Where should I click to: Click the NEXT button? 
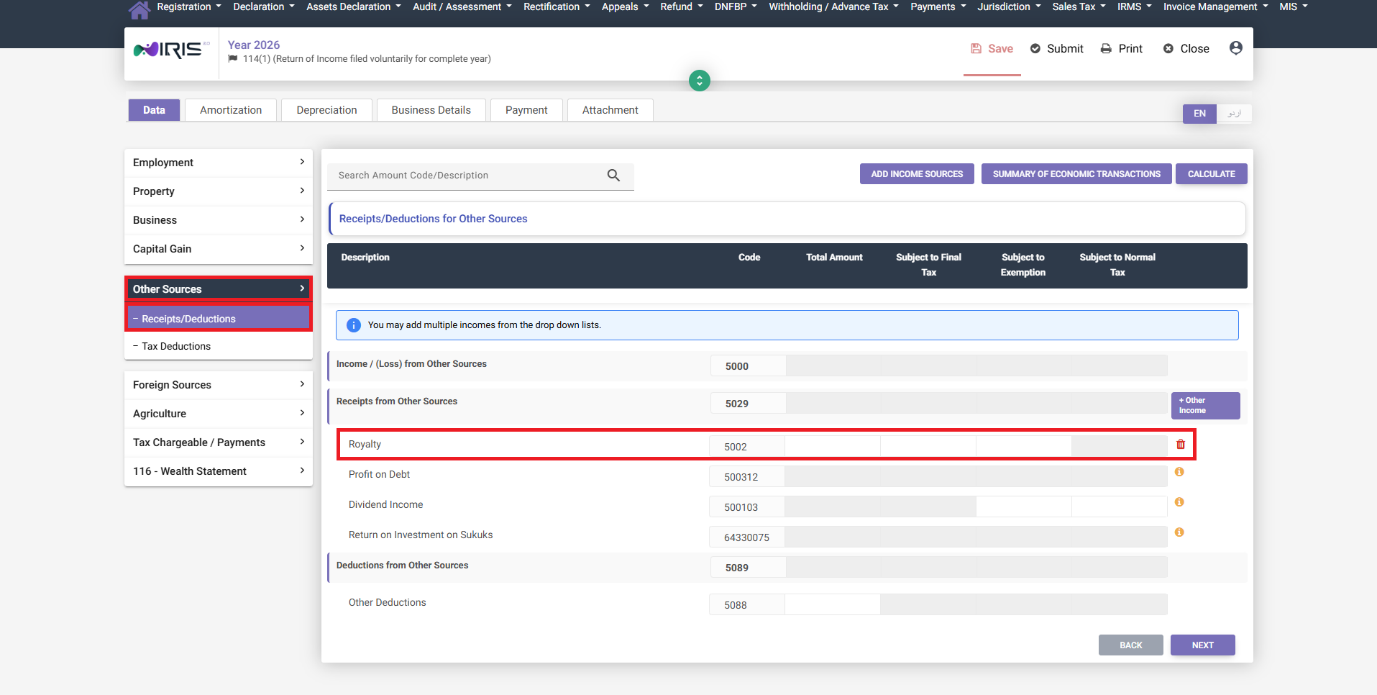click(x=1203, y=645)
